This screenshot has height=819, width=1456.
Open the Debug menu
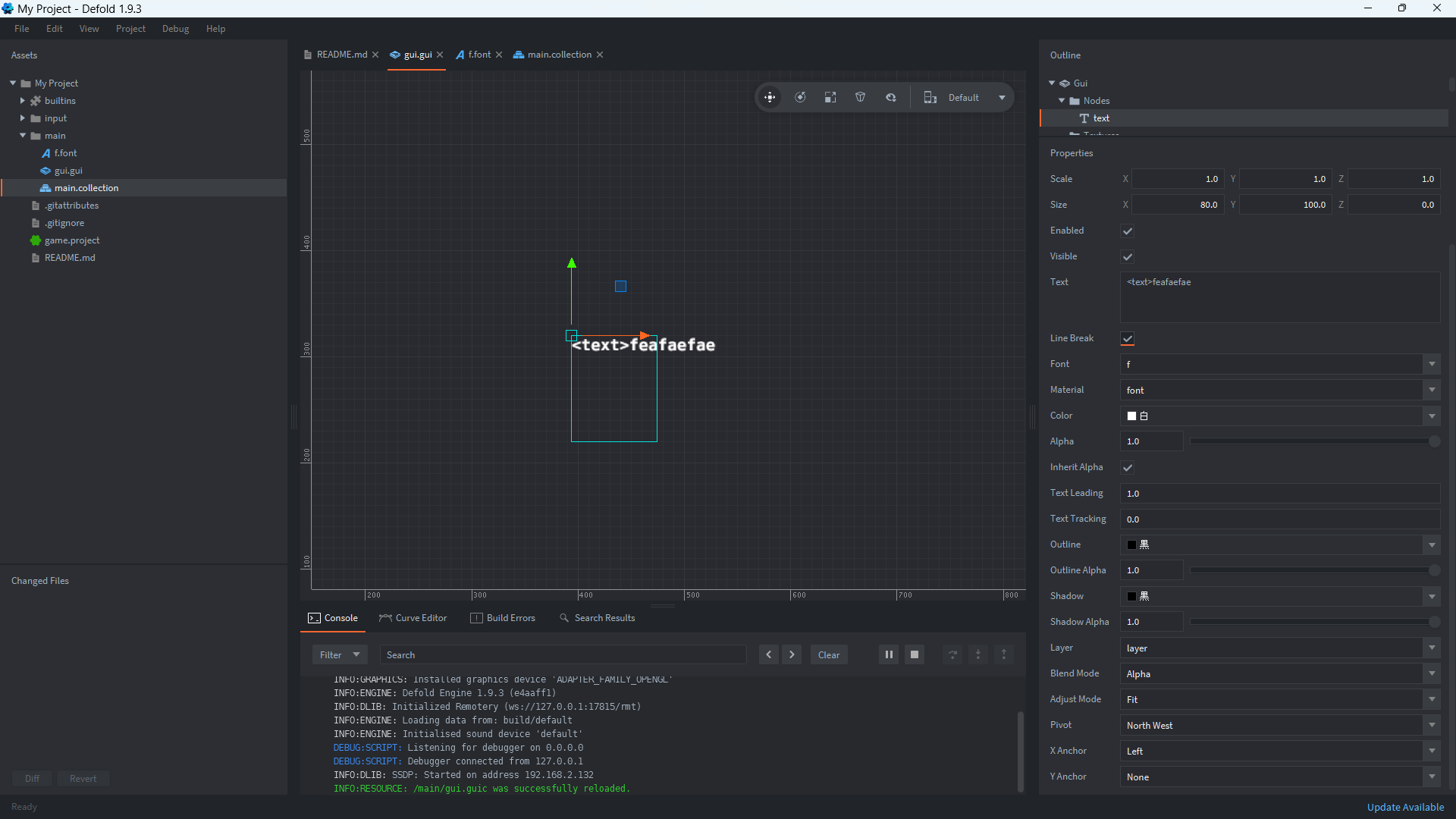tap(175, 28)
